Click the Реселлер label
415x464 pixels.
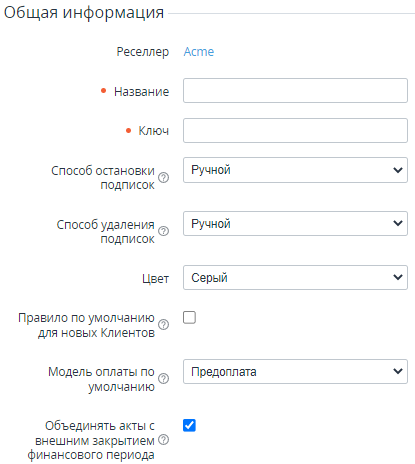(143, 52)
